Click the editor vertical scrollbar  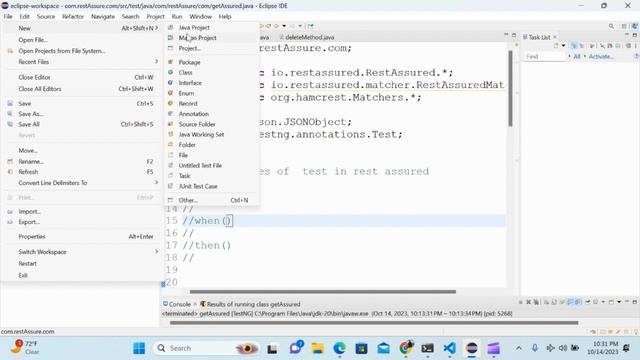click(510, 89)
